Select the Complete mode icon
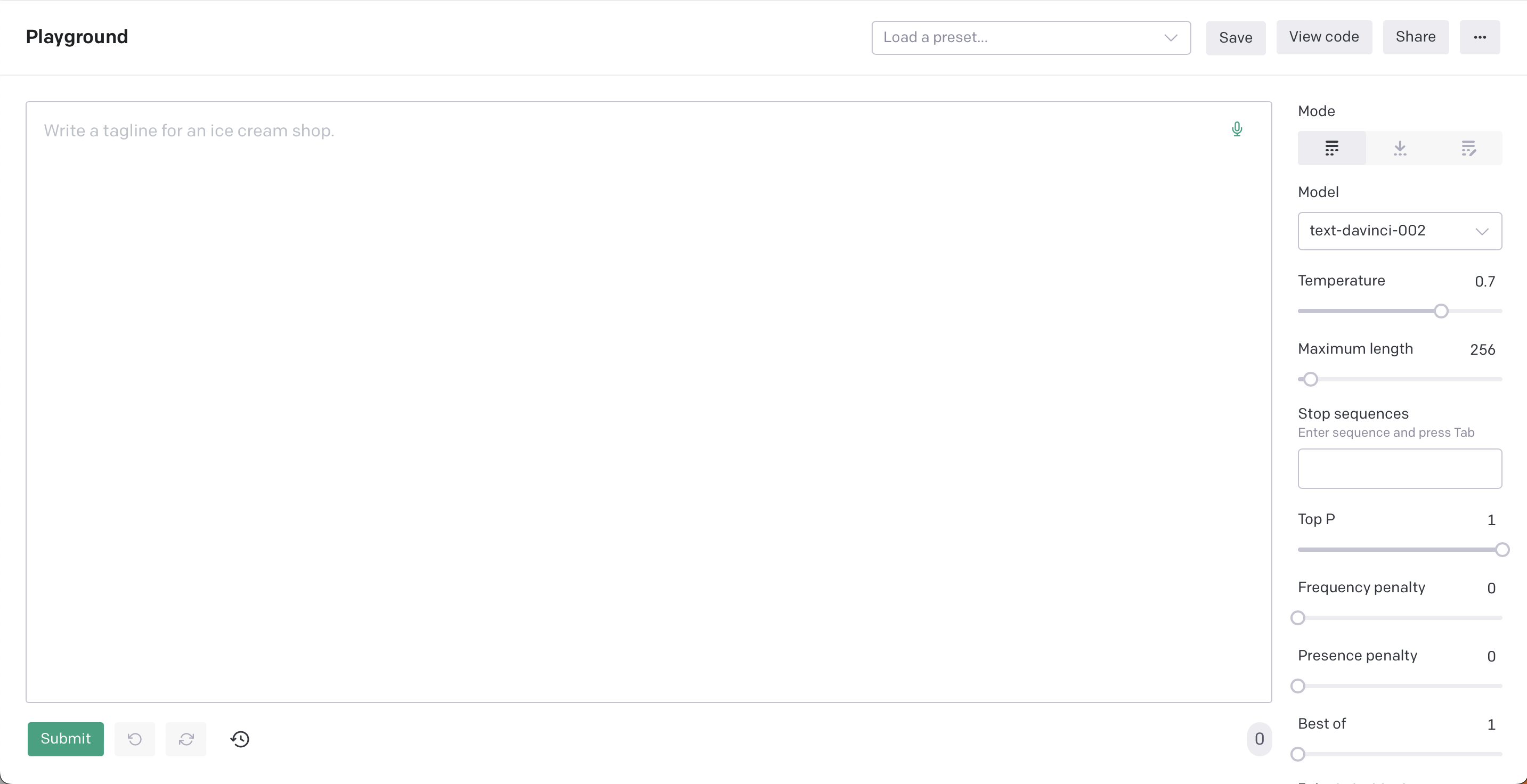The width and height of the screenshot is (1527, 784). click(1331, 148)
